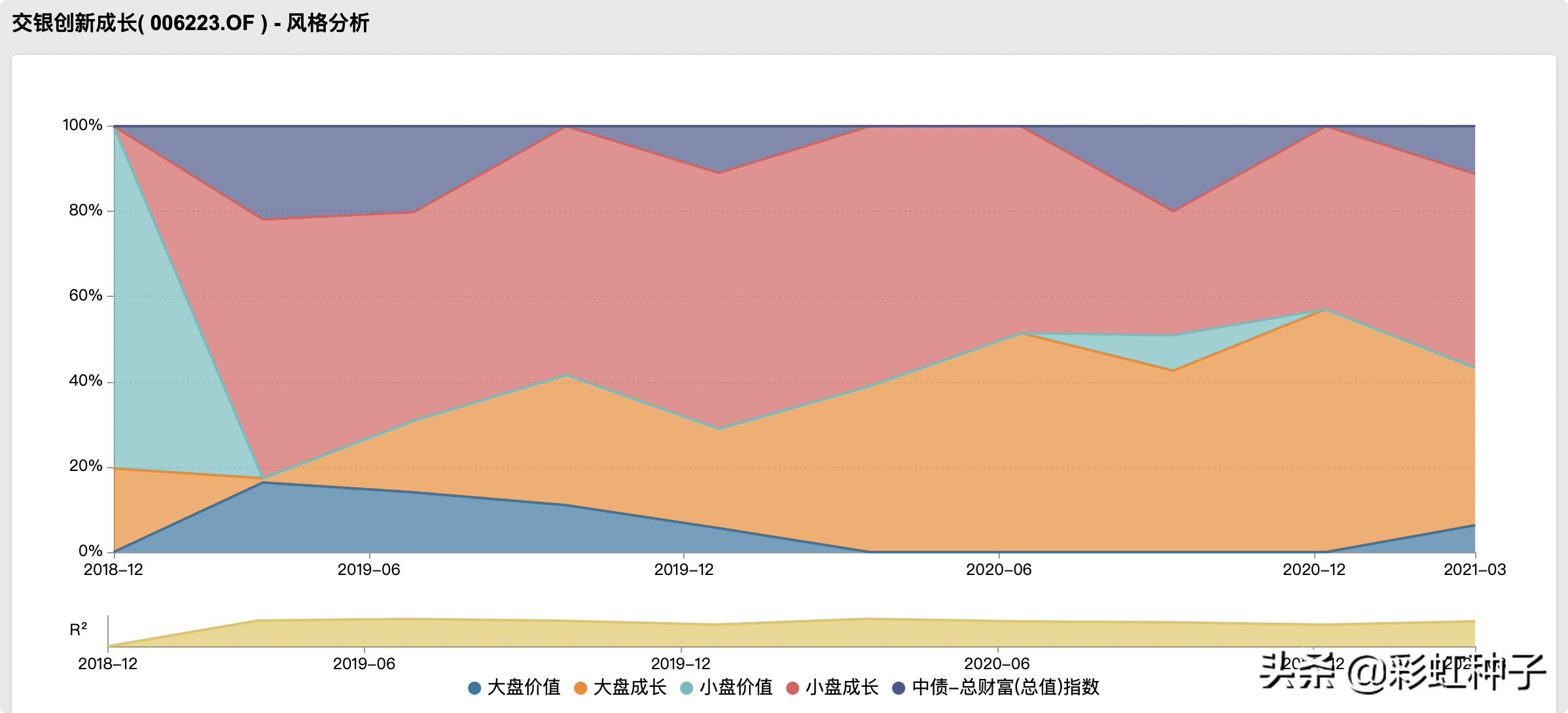Click the yellow R² area chart

pos(785,635)
